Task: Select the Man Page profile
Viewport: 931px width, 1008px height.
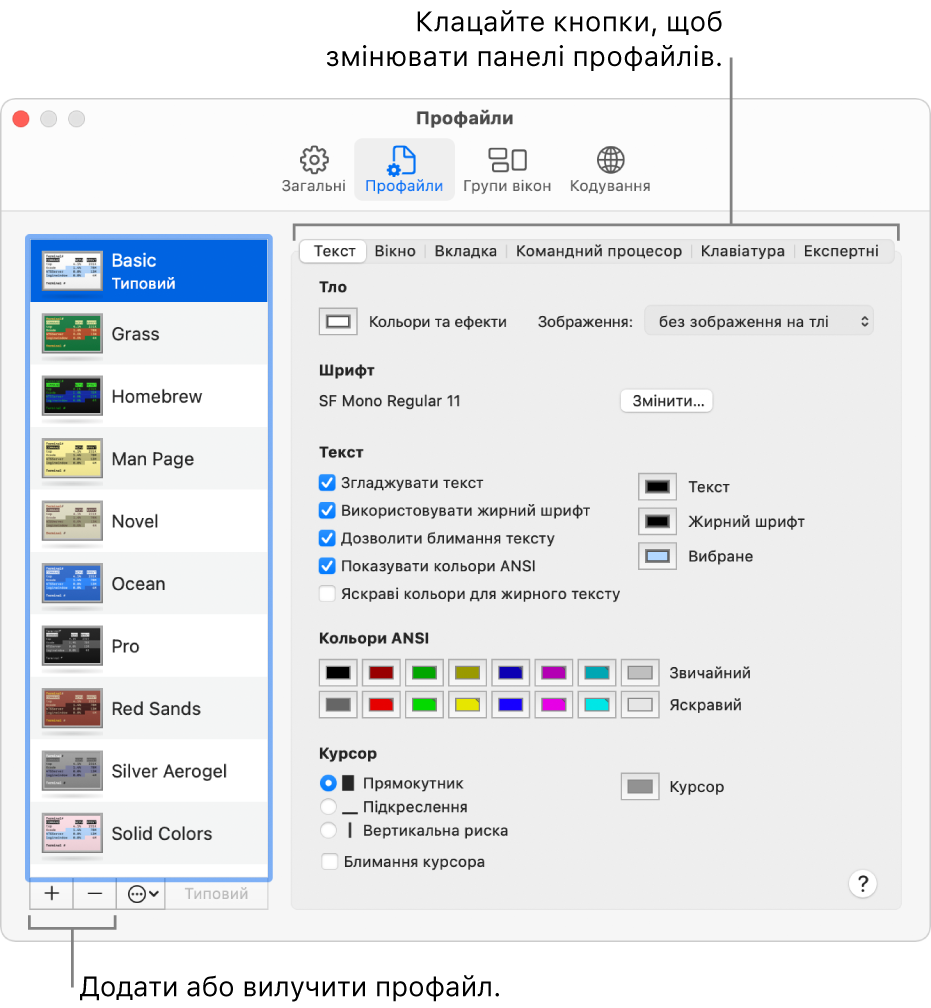Action: [x=149, y=458]
